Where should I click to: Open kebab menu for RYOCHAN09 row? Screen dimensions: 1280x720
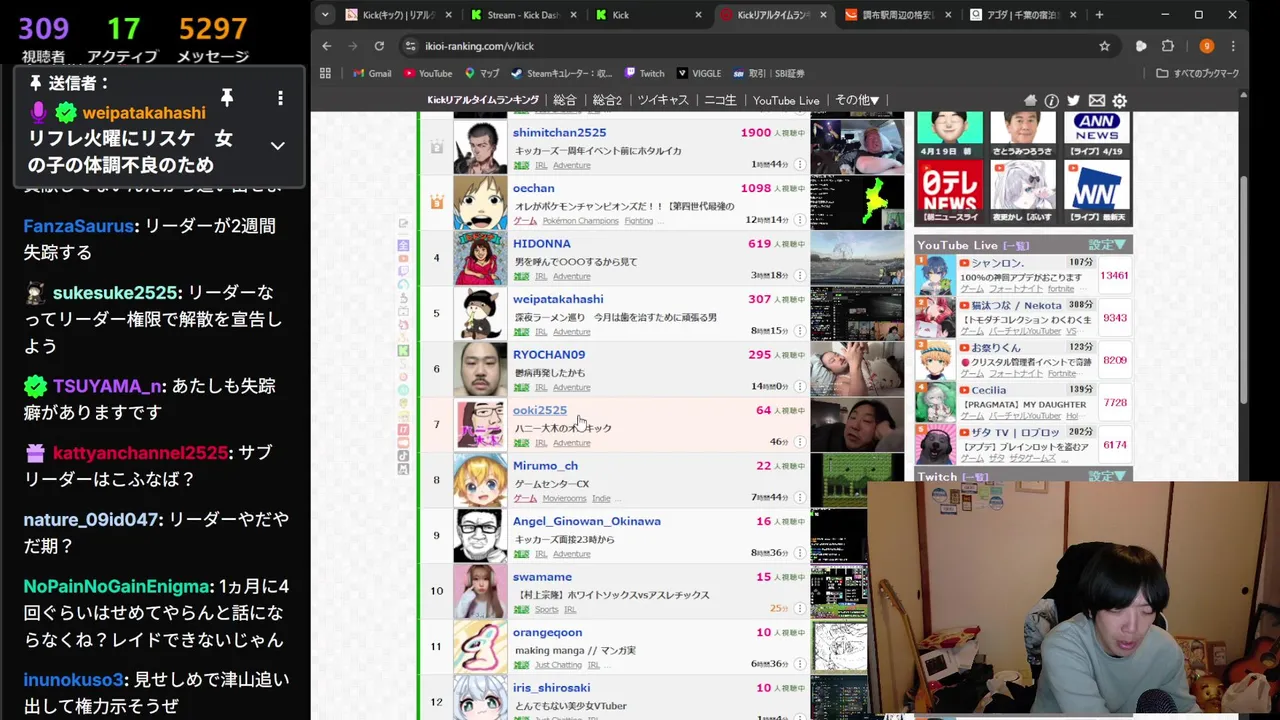[799, 386]
